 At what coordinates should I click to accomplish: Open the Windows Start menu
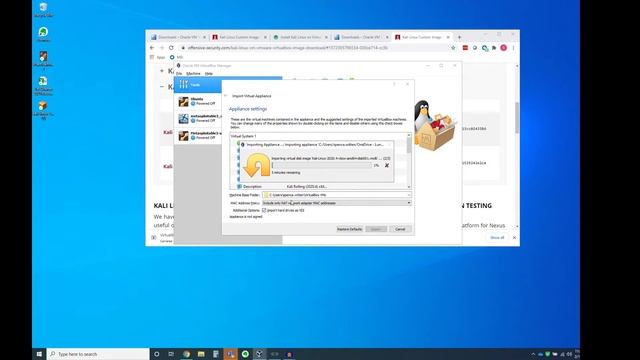39,354
